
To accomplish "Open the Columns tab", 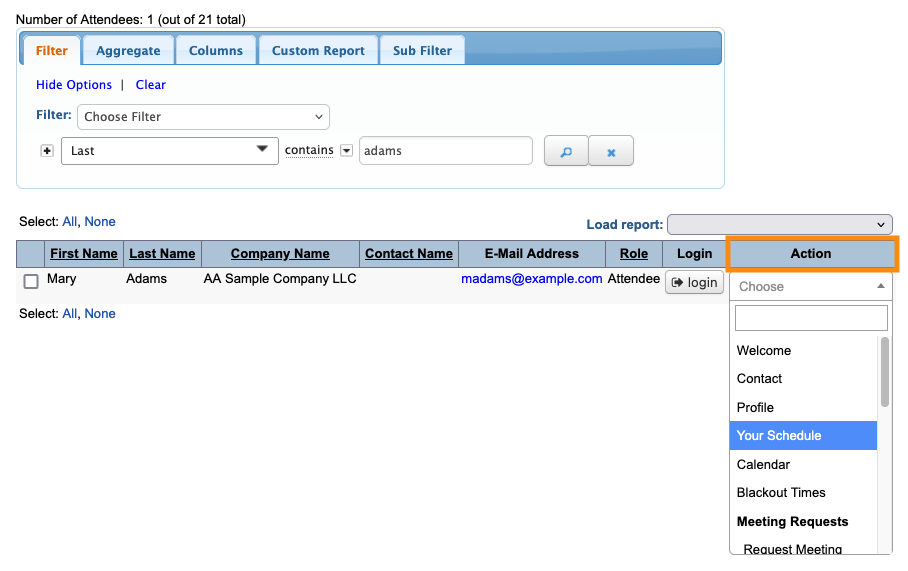I will coord(215,50).
